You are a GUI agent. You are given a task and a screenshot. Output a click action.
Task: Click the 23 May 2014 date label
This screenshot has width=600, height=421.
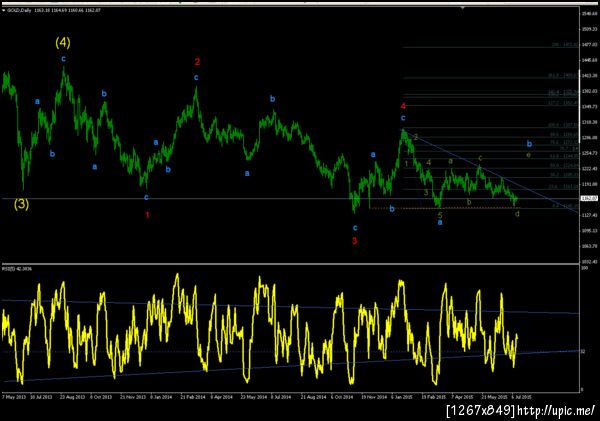[x=253, y=397]
